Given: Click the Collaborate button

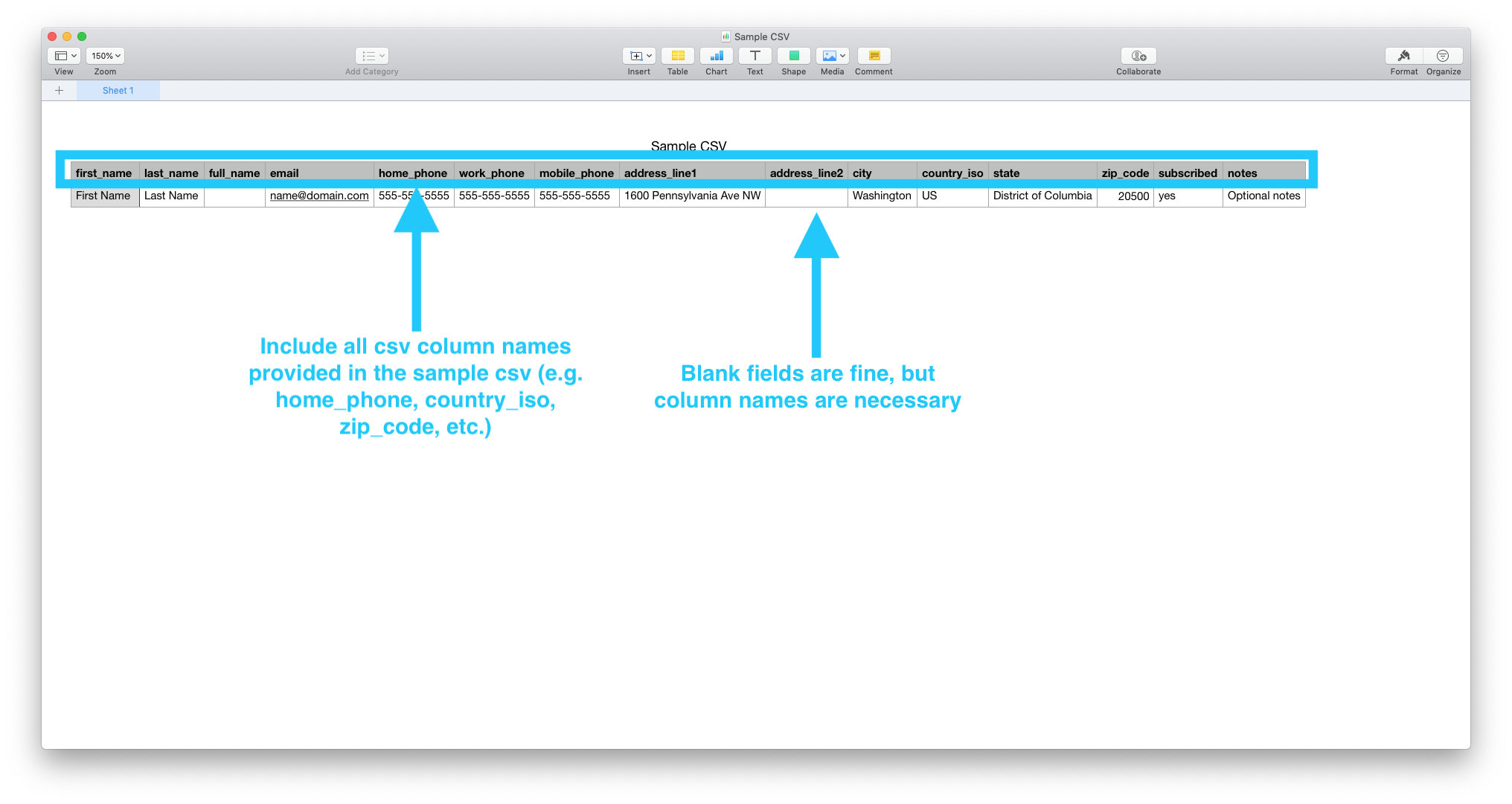Looking at the screenshot, I should [x=1138, y=56].
